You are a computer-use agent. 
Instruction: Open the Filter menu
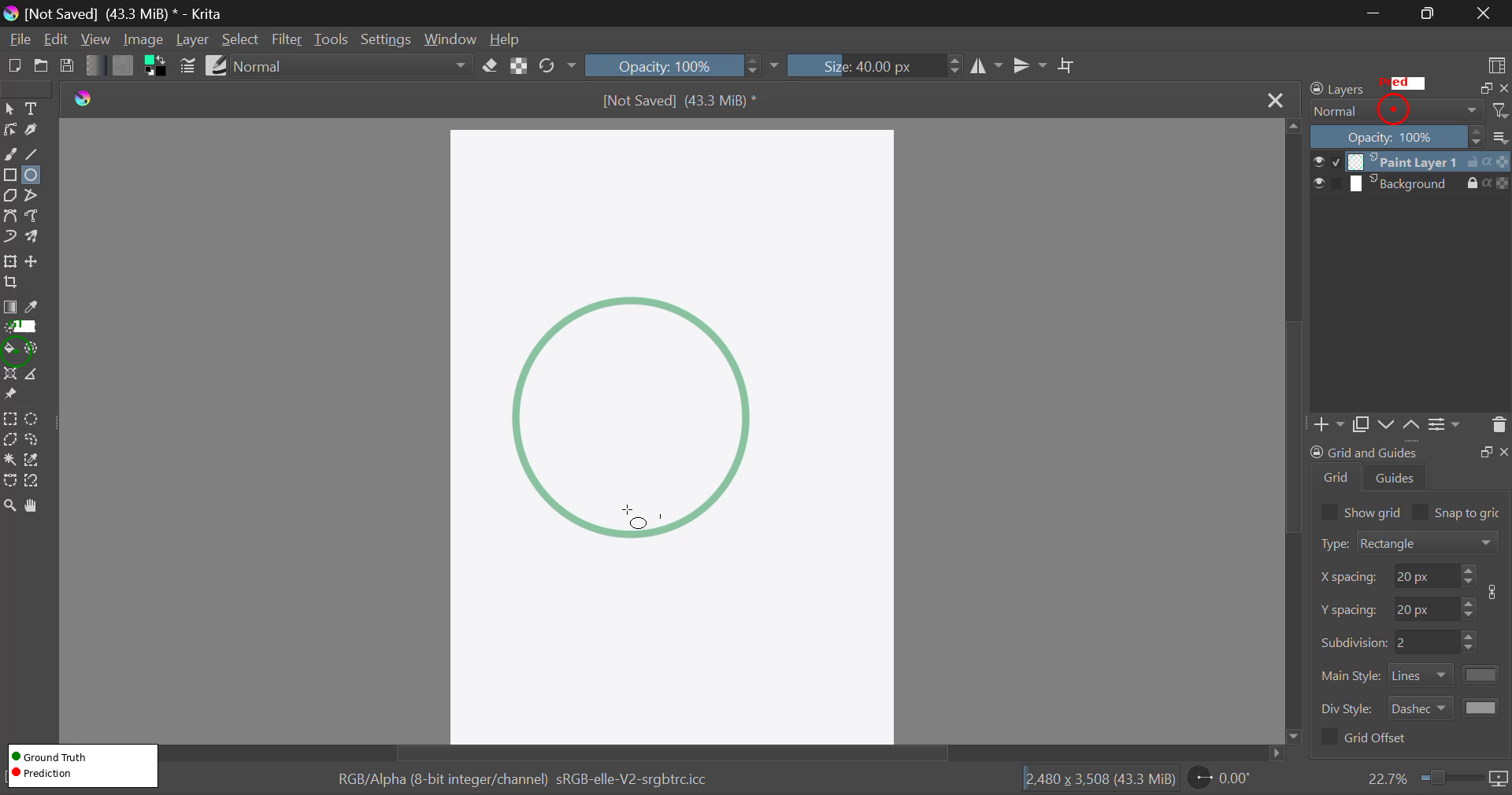click(x=287, y=39)
